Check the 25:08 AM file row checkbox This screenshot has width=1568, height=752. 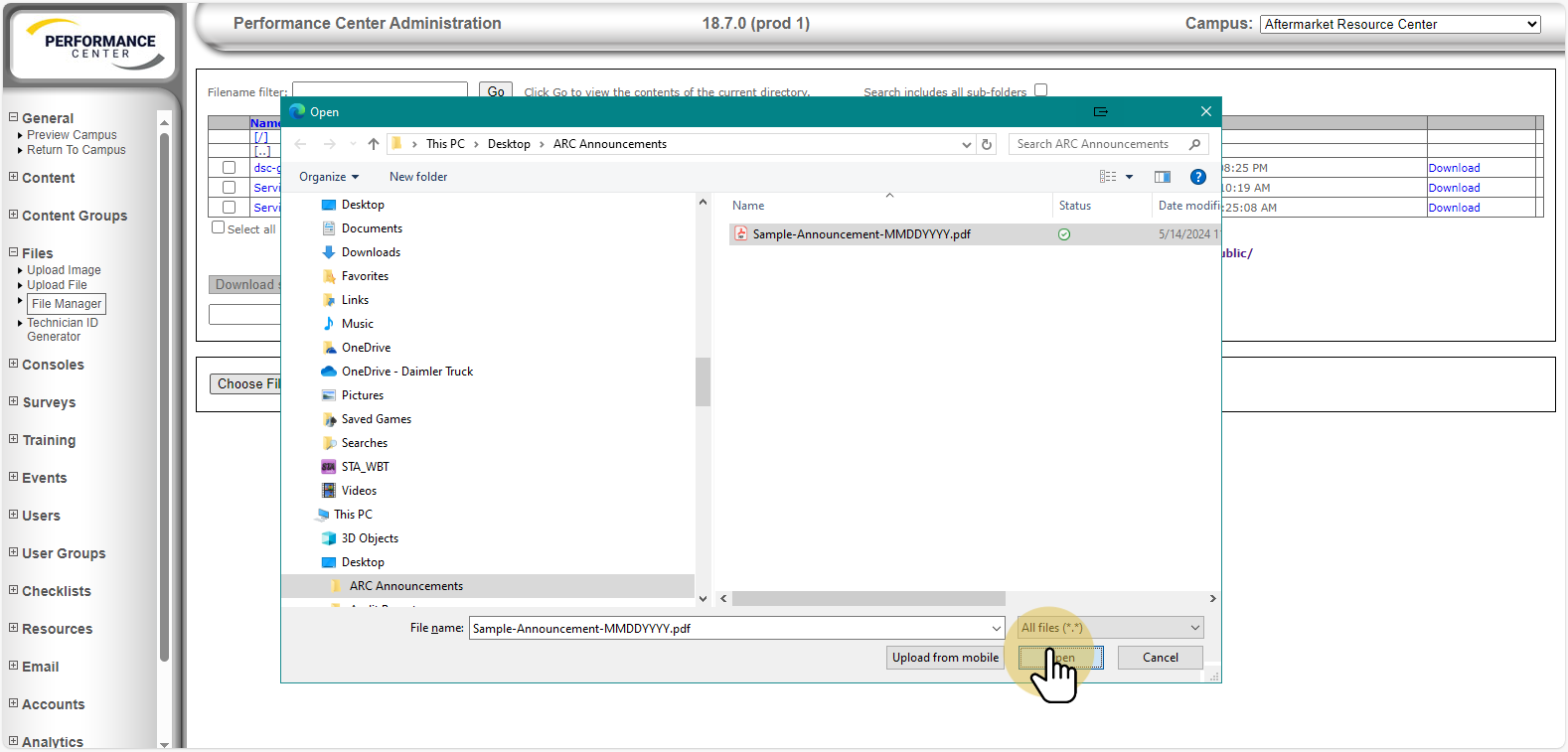point(229,208)
